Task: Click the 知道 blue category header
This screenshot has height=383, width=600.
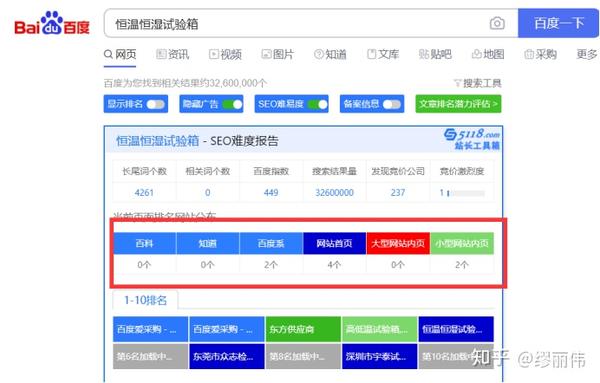Action: (x=207, y=243)
